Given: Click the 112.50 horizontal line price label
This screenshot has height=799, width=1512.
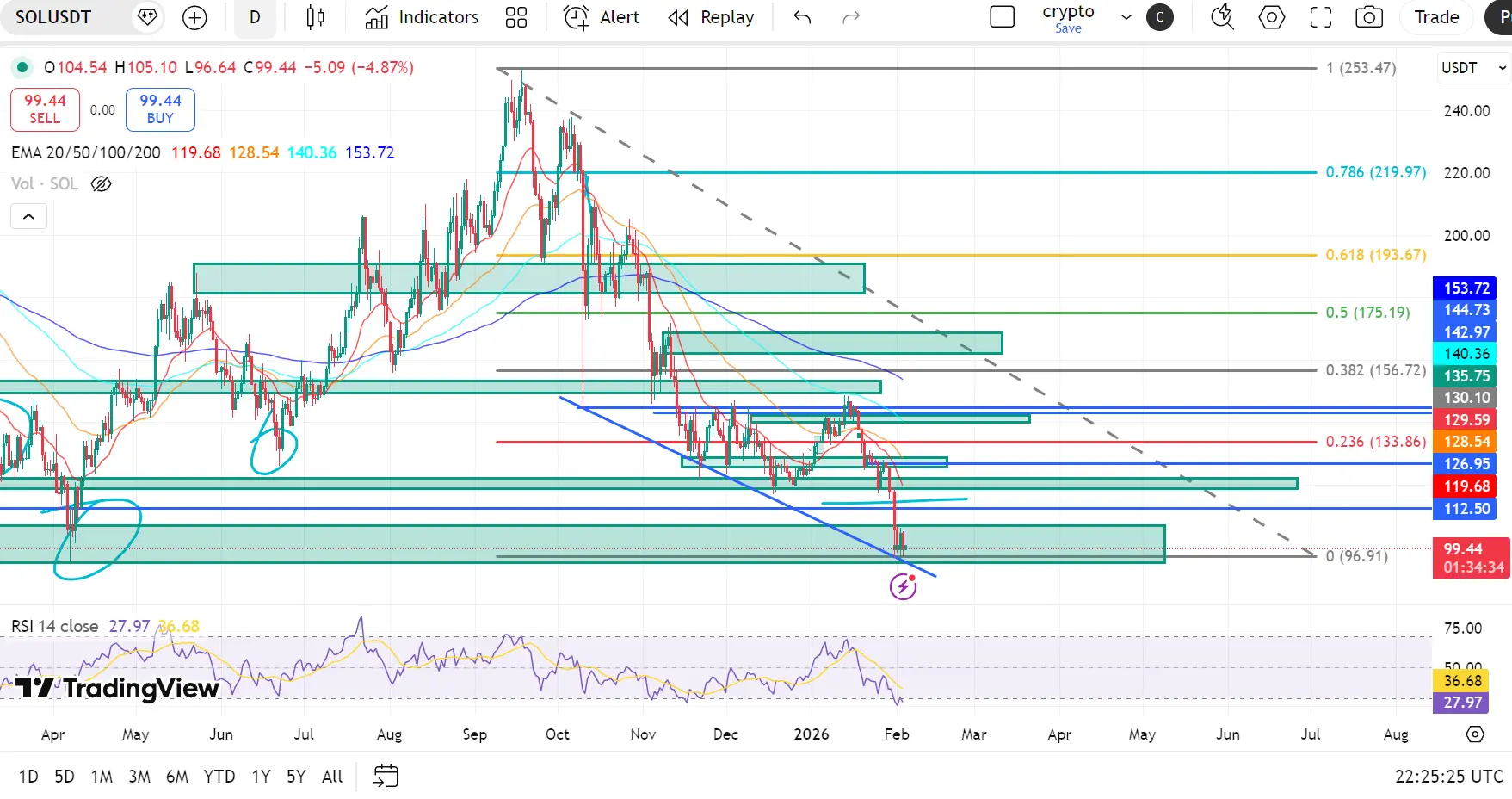Looking at the screenshot, I should click(1465, 509).
